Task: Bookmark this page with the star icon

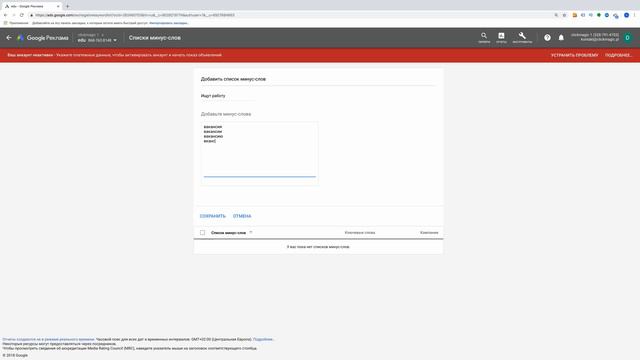Action: click(564, 15)
